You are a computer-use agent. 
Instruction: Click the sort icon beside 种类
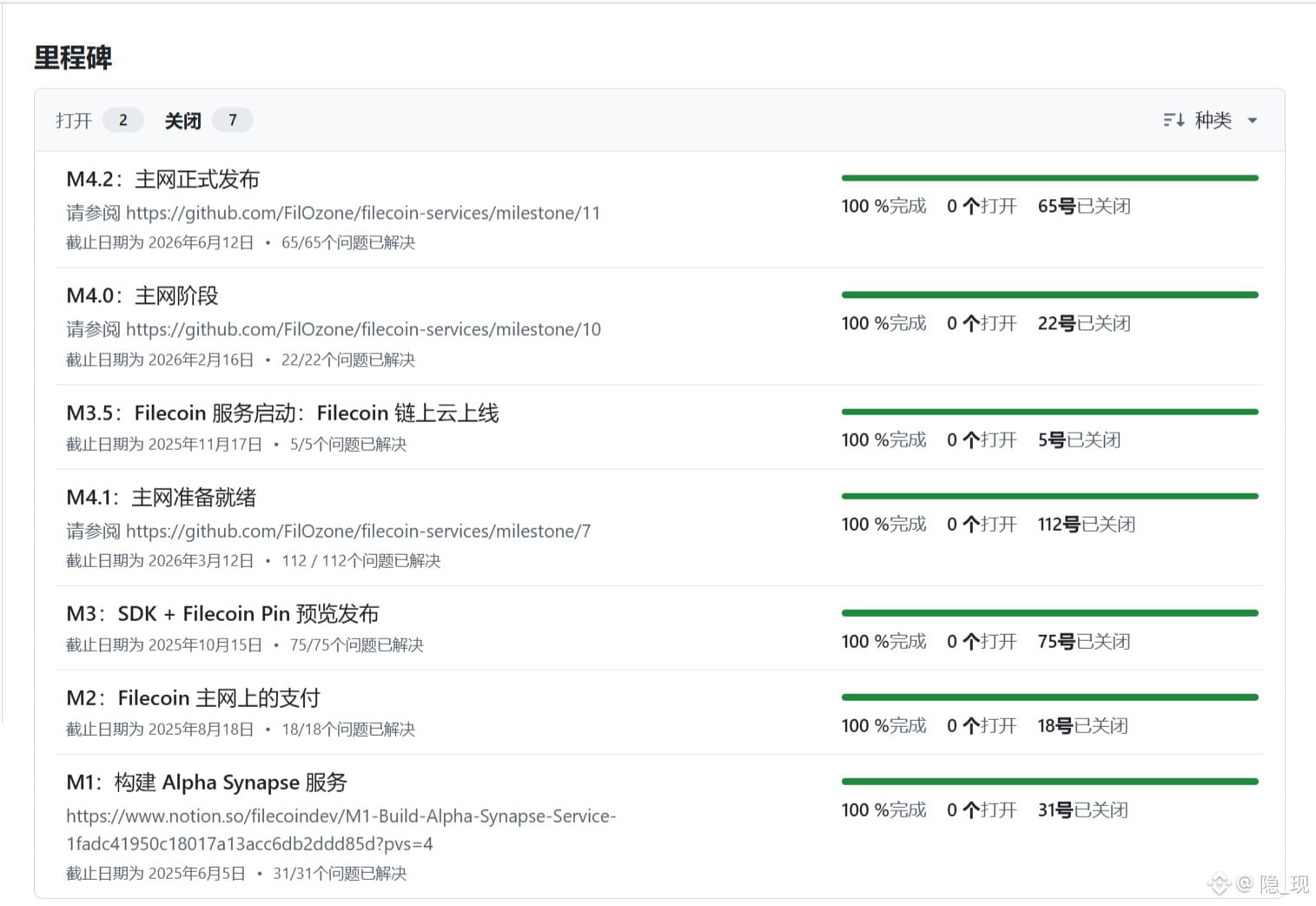tap(1174, 120)
